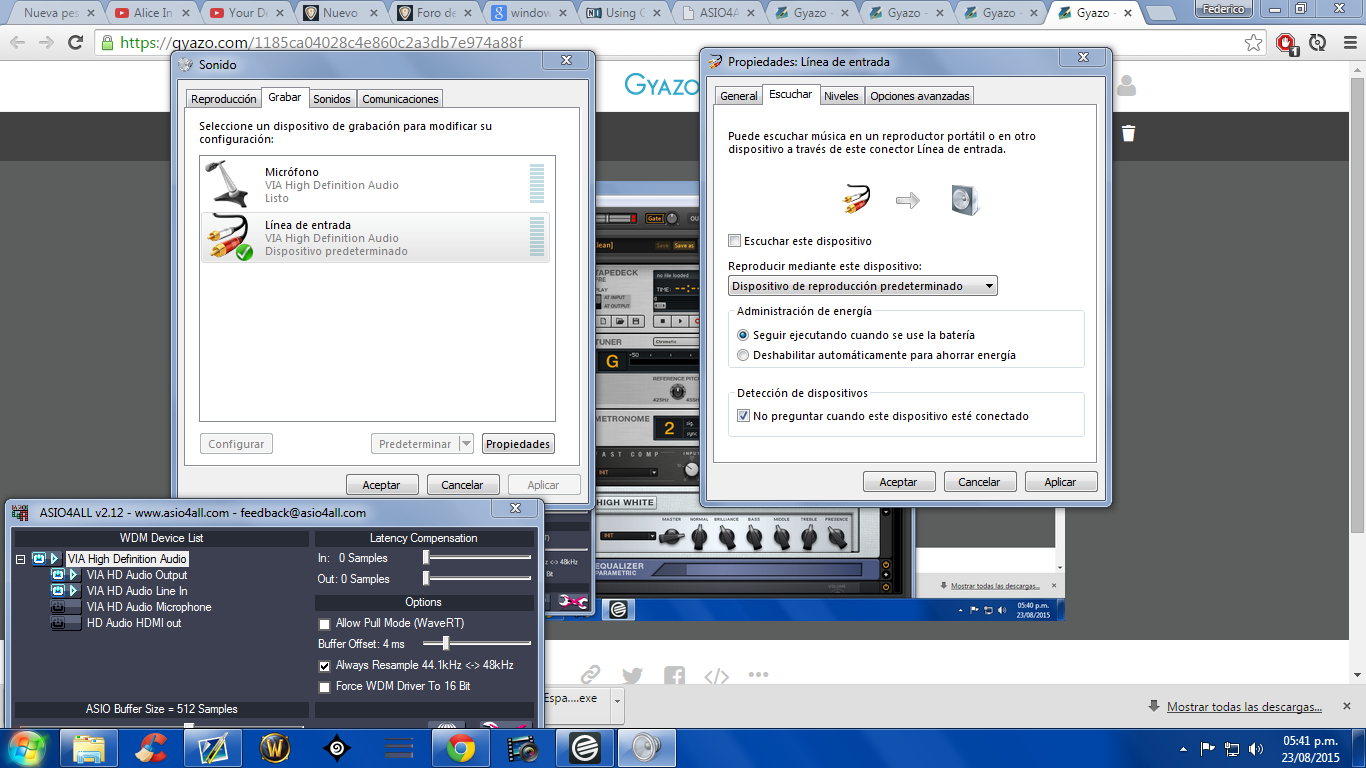
Task: Open the Predeterminar dropdown arrow
Action: click(466, 444)
